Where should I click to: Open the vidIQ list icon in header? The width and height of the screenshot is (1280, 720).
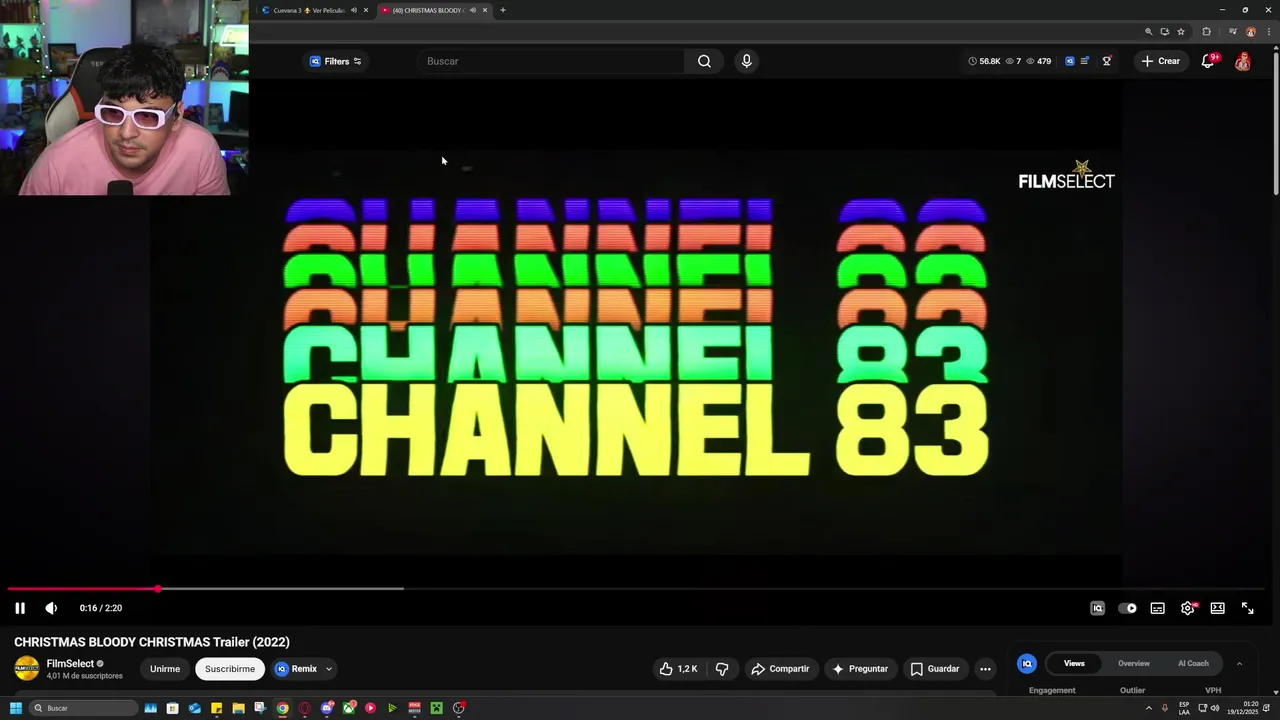pyautogui.click(x=1085, y=61)
